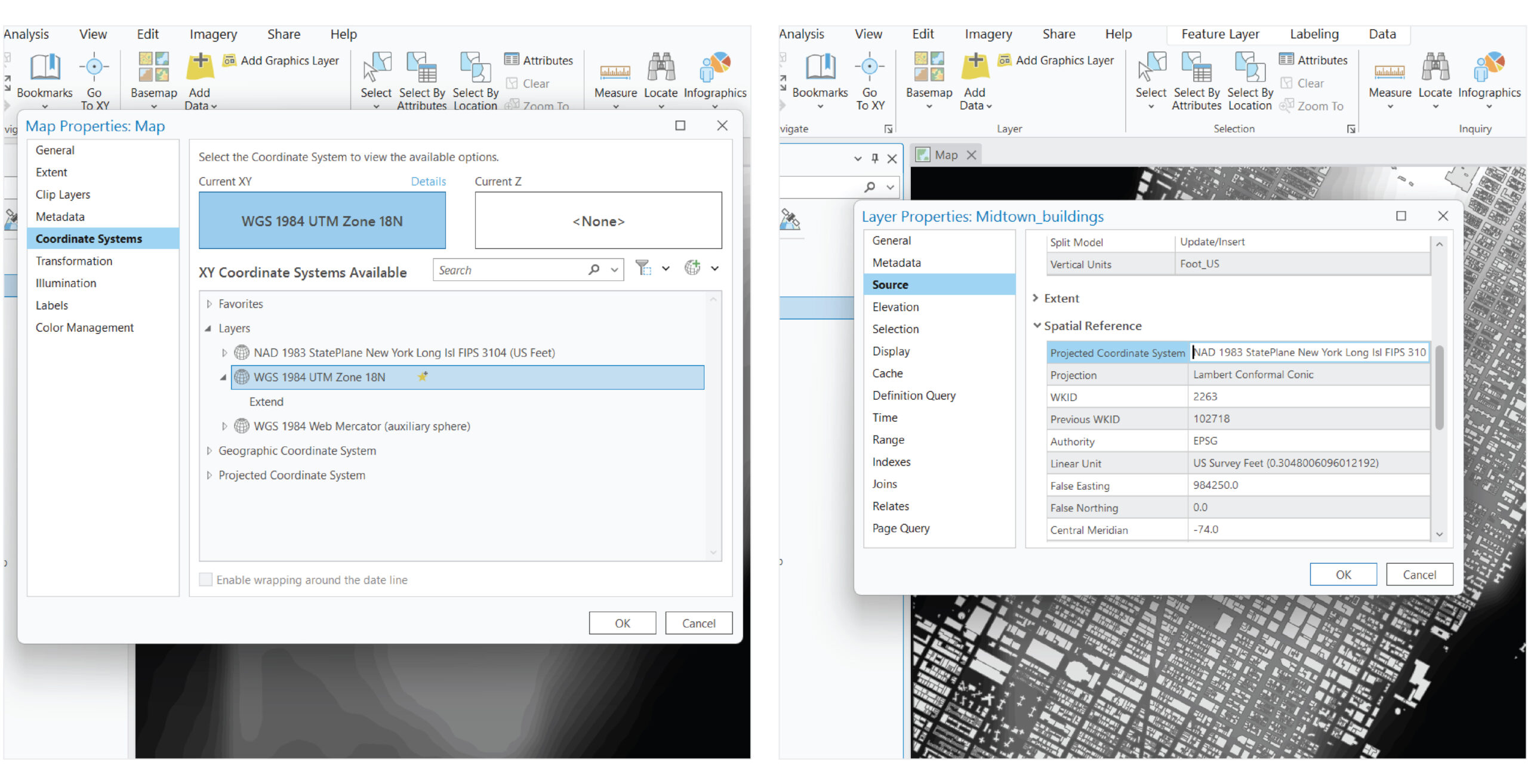Image resolution: width=1528 pixels, height=784 pixels.
Task: Enable wrapping around the date line checkbox
Action: 206,580
